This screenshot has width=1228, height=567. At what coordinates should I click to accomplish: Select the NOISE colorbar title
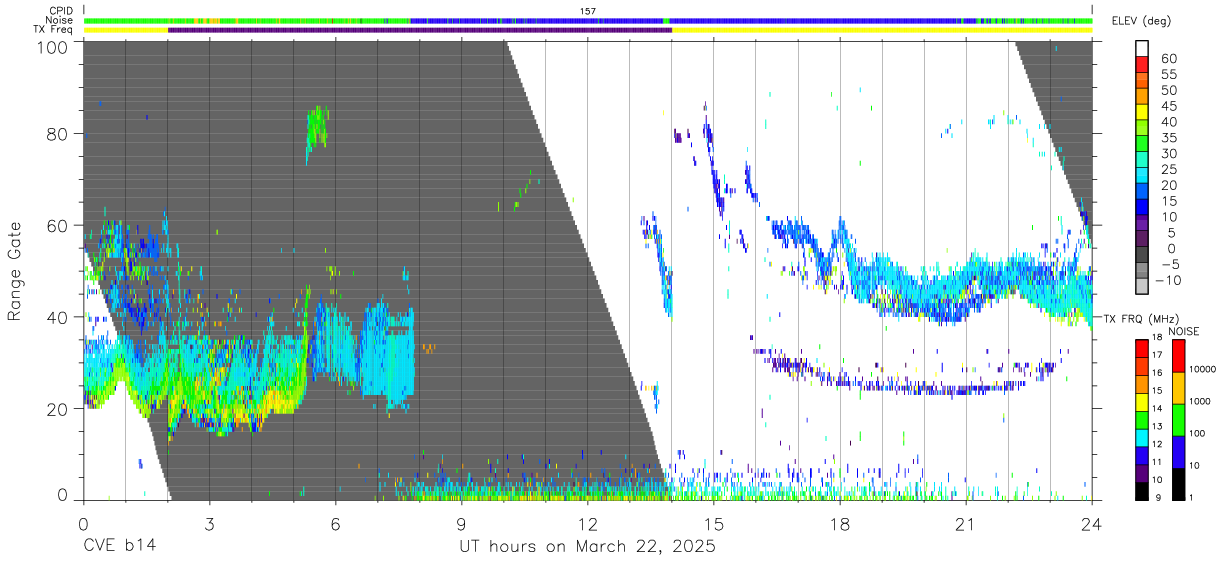1184,331
